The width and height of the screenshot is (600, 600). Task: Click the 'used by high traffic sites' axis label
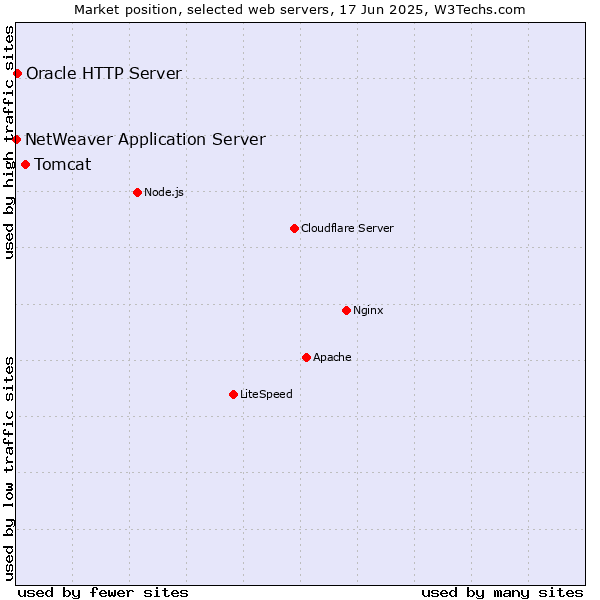click(x=9, y=142)
